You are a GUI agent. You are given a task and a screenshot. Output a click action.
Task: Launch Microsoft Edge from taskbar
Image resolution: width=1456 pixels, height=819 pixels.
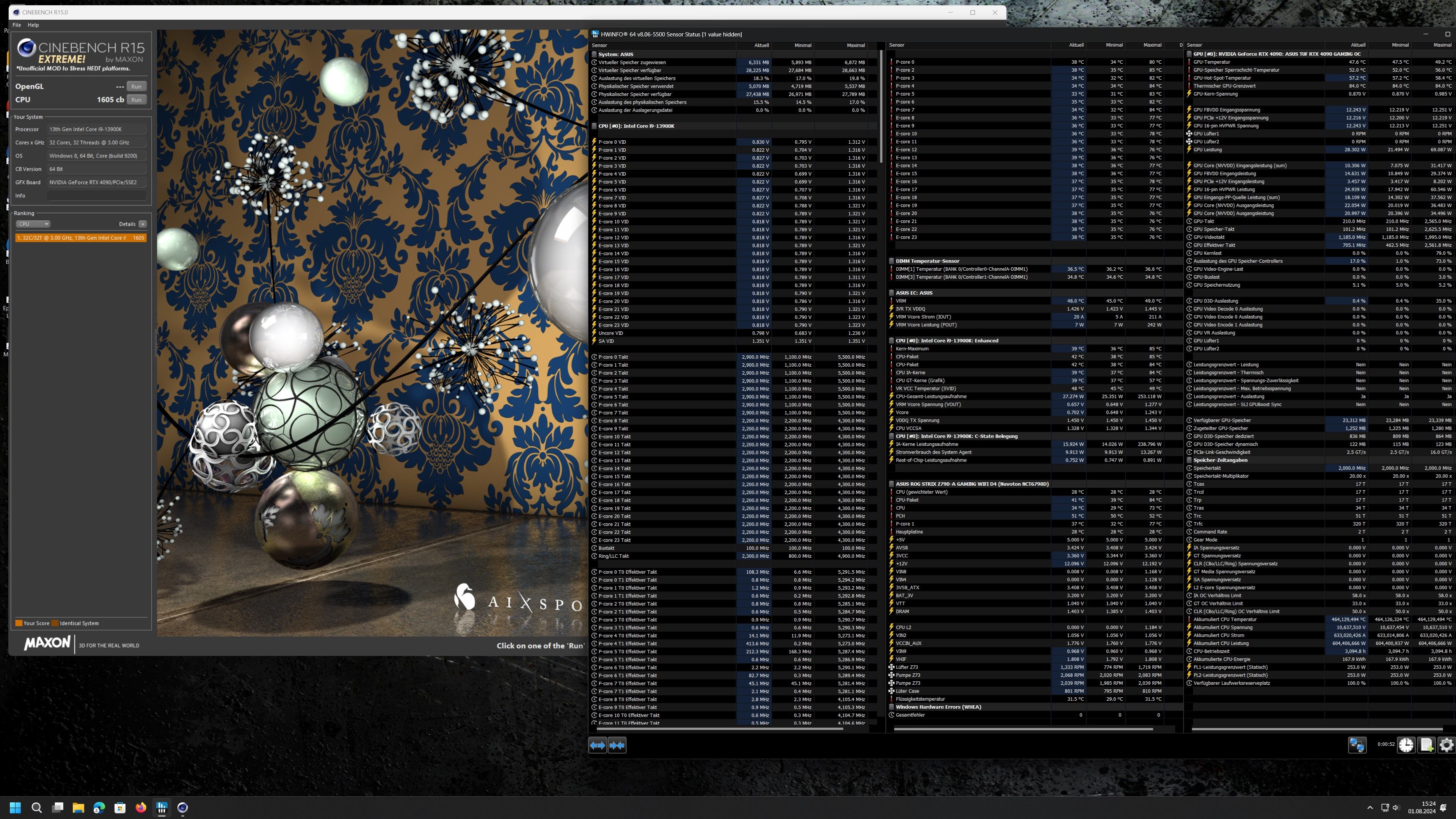coord(99,807)
